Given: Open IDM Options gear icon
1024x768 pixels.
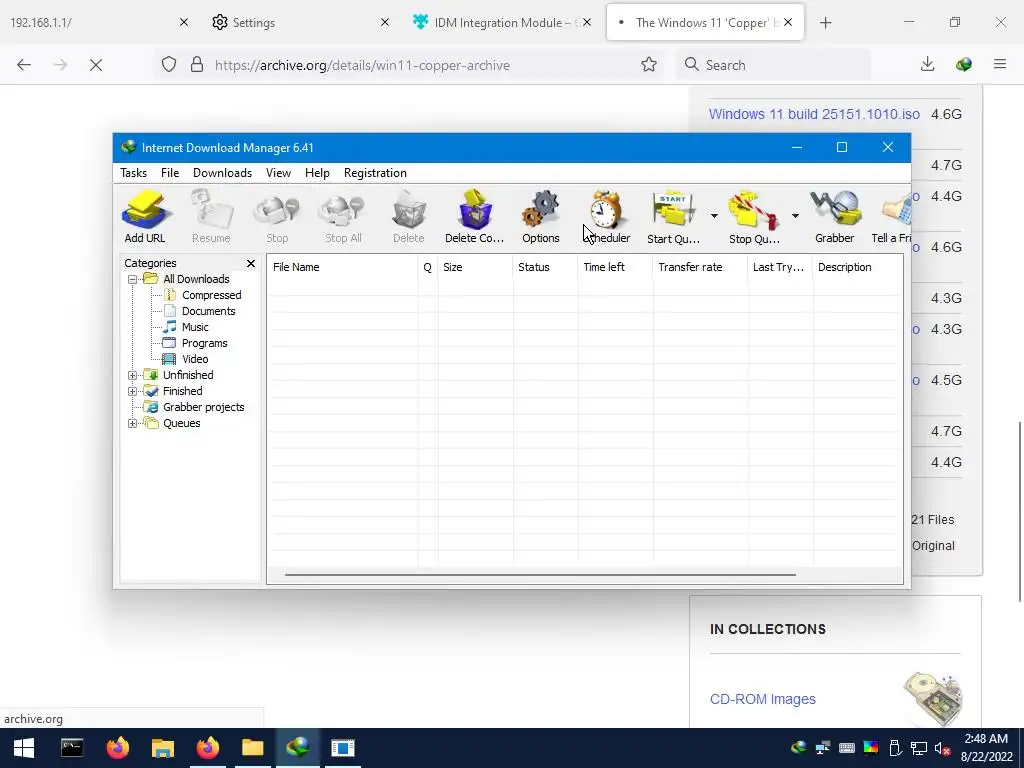Looking at the screenshot, I should click(541, 217).
